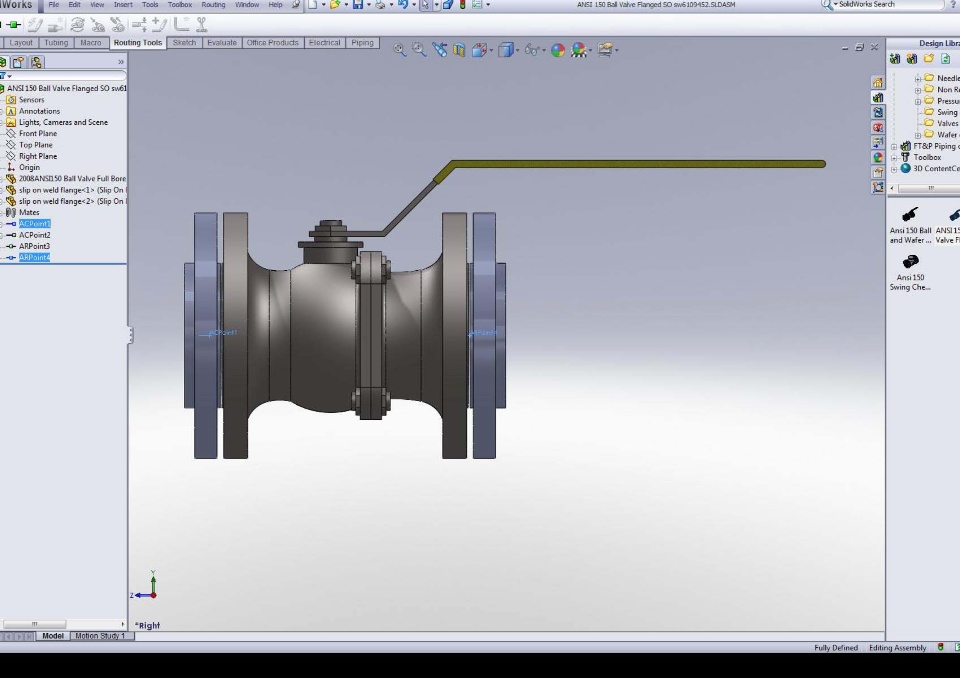This screenshot has height=678, width=960.
Task: Click the Zoom to Fit magnifier icon
Action: pos(400,50)
